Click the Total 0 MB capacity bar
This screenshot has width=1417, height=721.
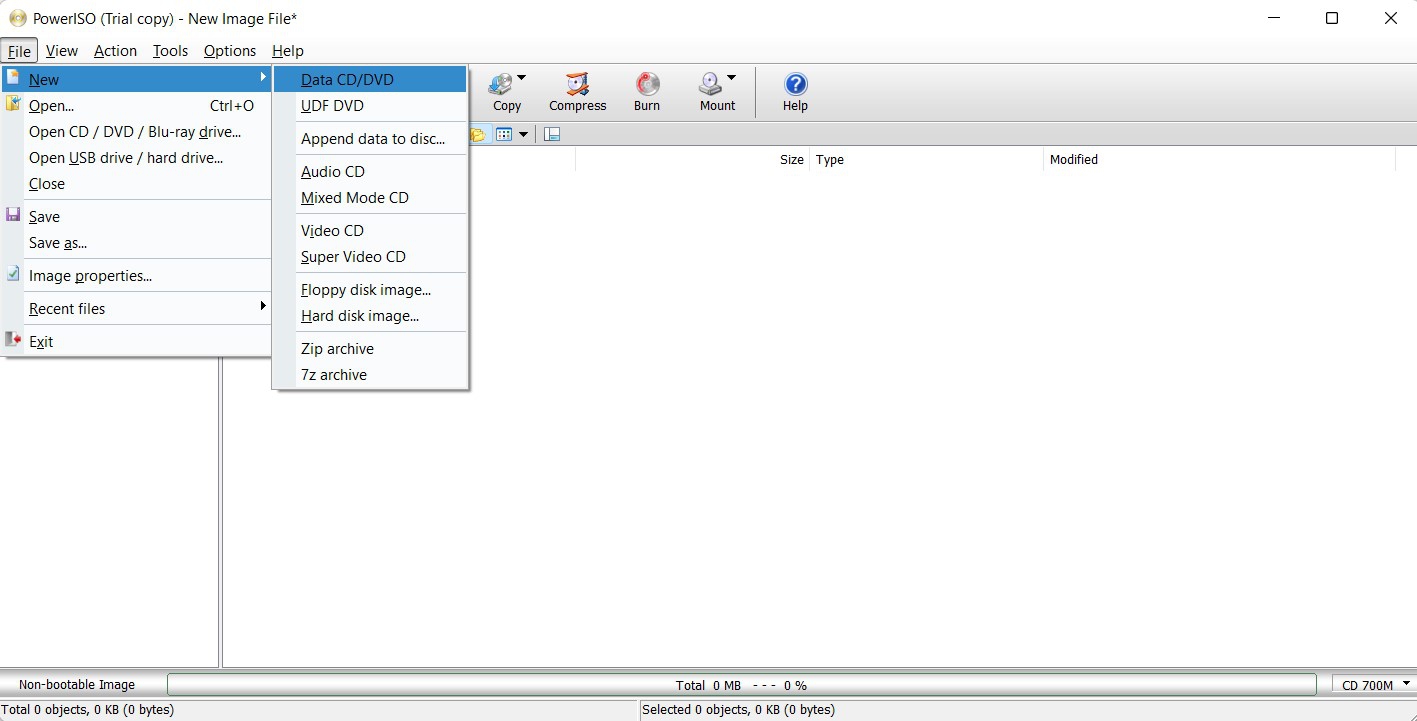[741, 685]
